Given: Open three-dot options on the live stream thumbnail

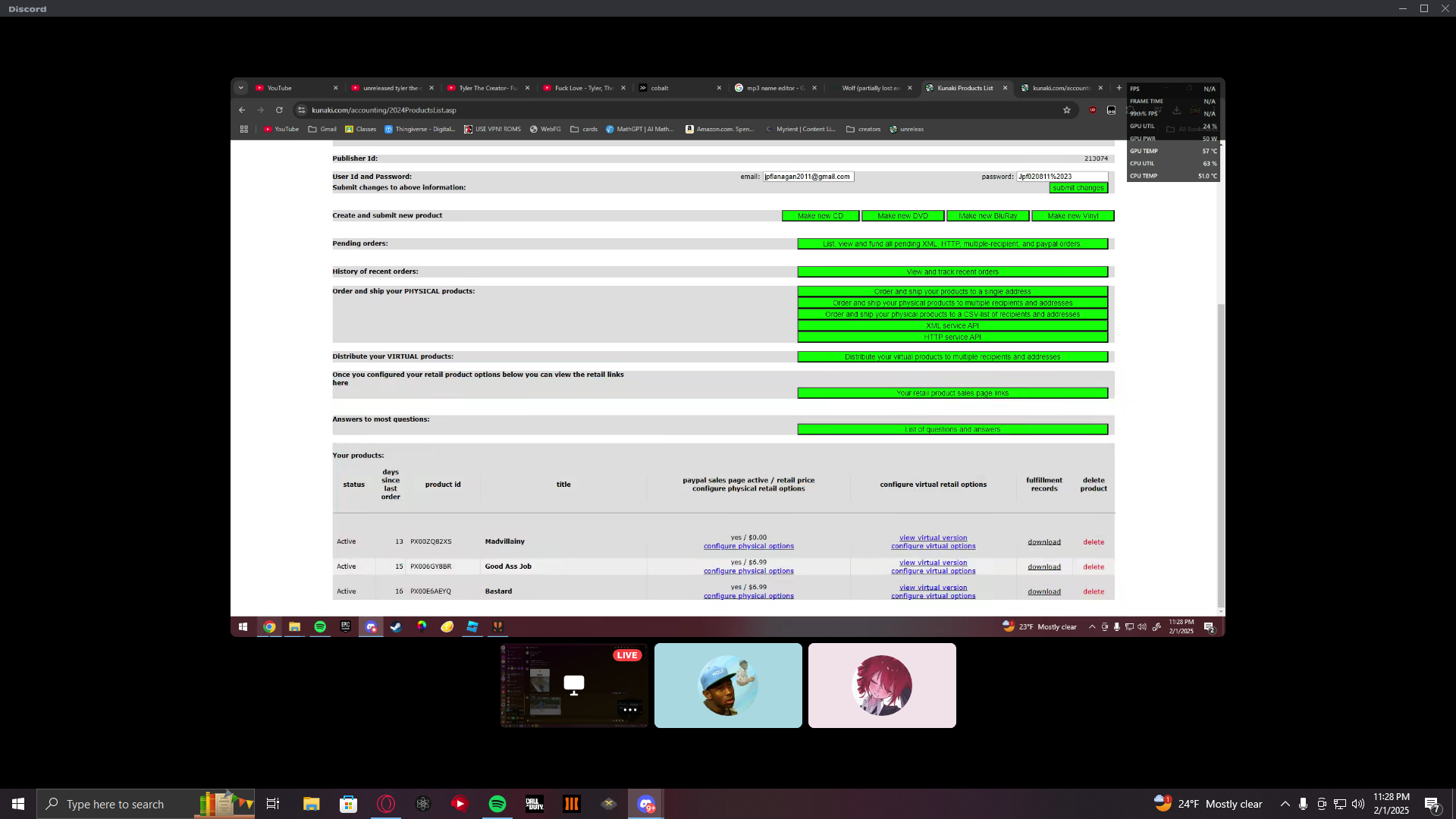Looking at the screenshot, I should coord(629,710).
